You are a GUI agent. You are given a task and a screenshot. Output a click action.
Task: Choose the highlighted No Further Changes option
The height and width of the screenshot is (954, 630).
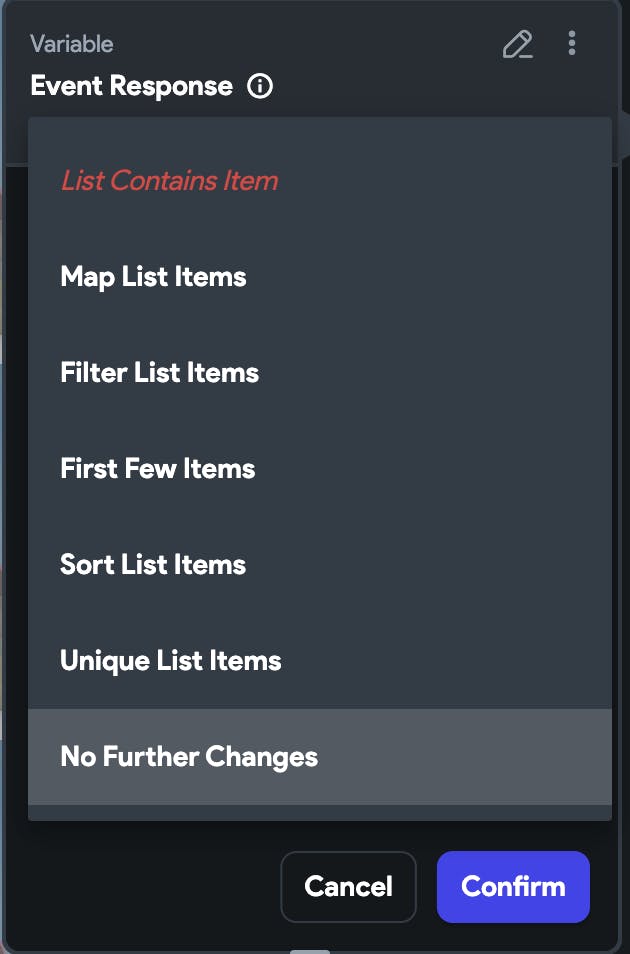click(189, 757)
